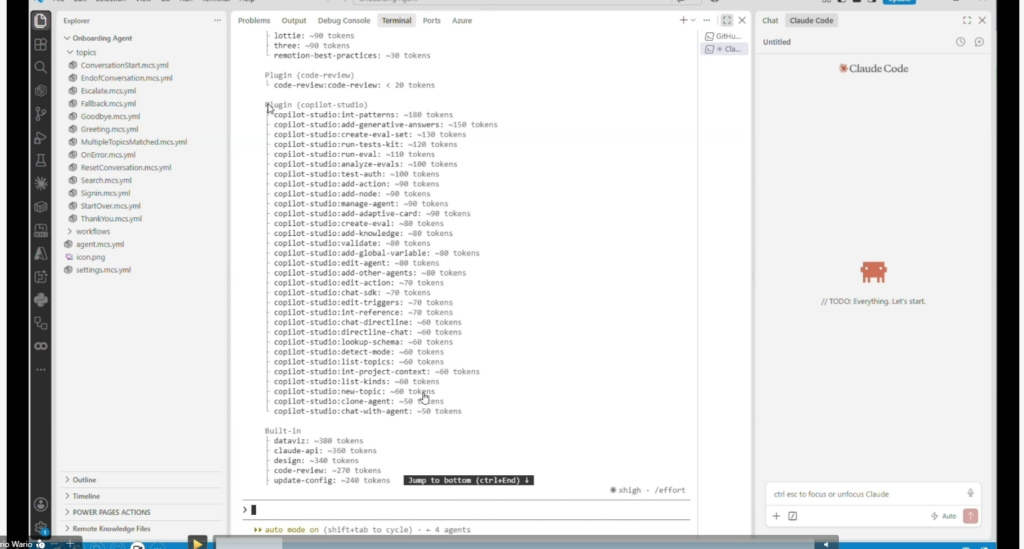The width and height of the screenshot is (1024, 549).
Task: Focus the terminal prompt input line
Action: (x=466, y=510)
